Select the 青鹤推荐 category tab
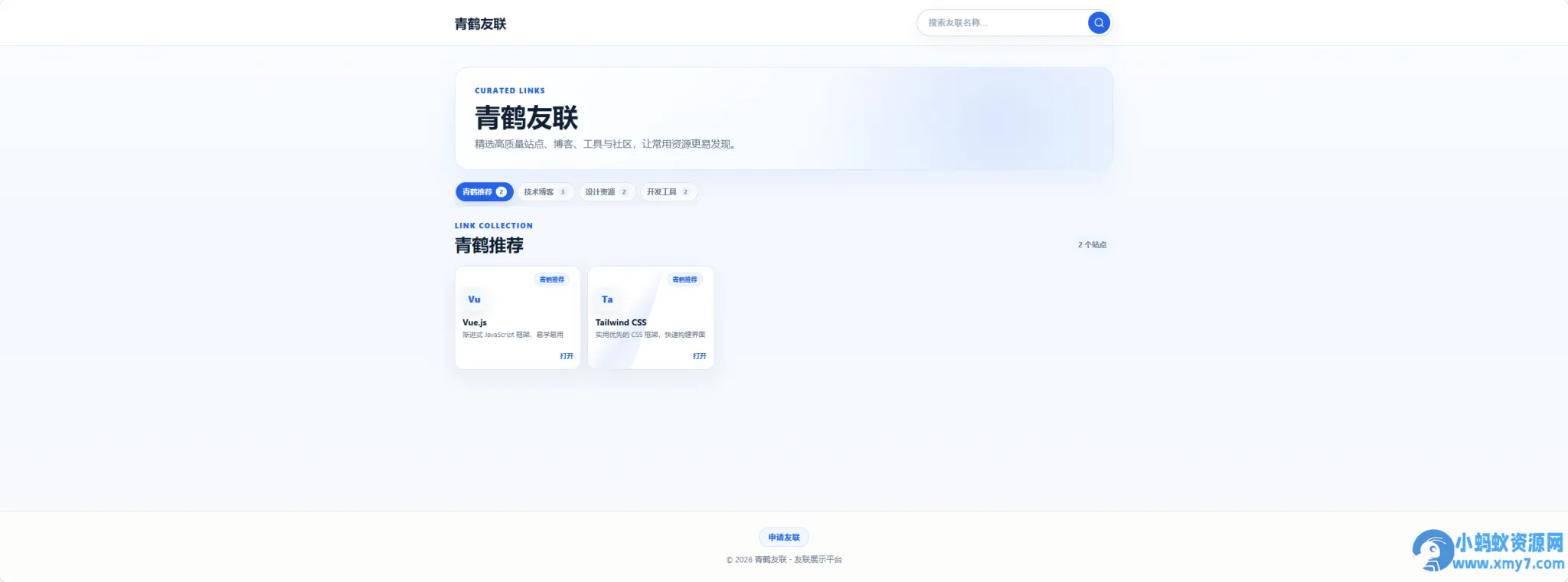Screen dimensions: 1568x582 [484, 192]
